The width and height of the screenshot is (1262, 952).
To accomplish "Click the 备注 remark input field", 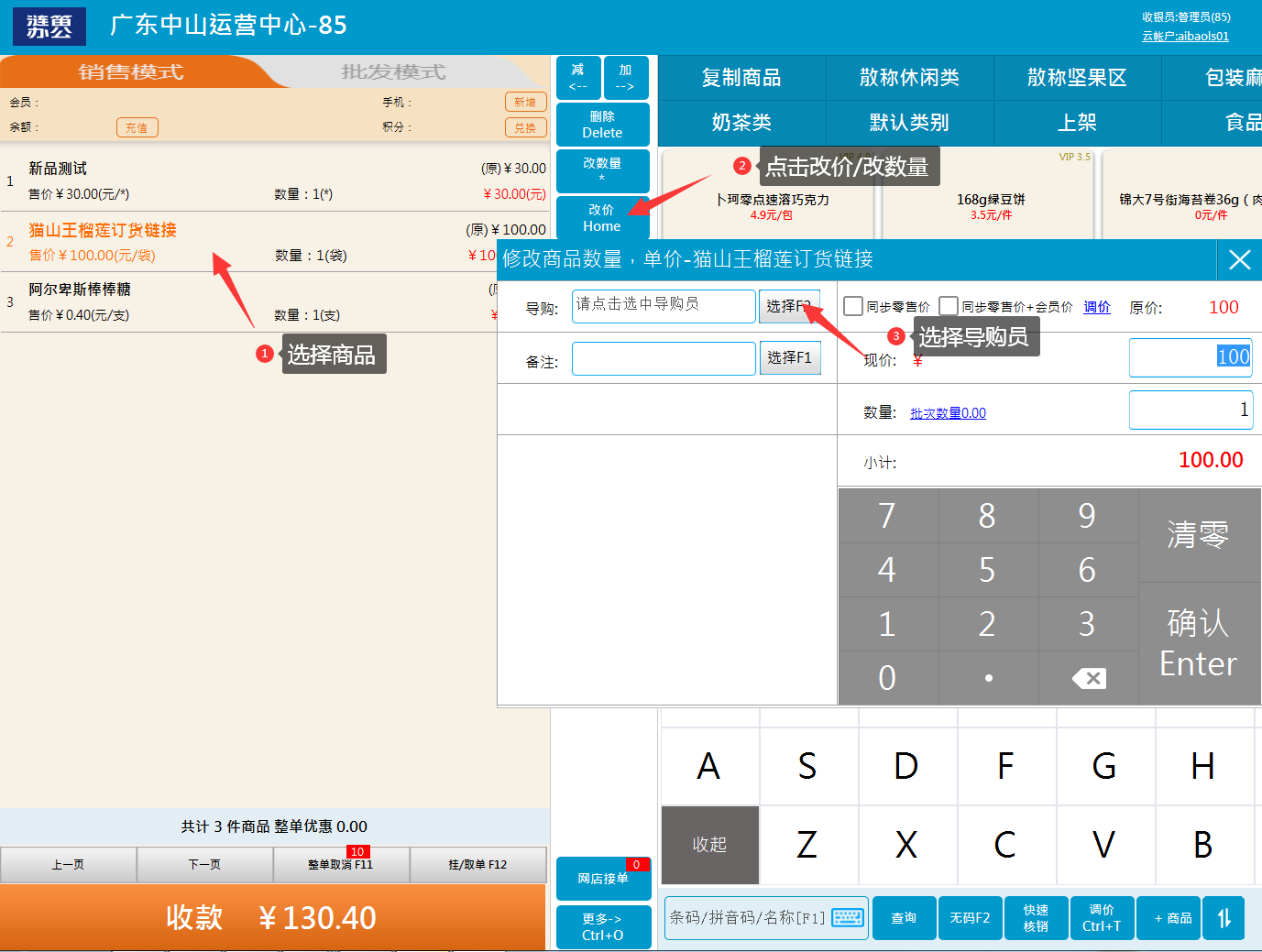I will point(664,359).
